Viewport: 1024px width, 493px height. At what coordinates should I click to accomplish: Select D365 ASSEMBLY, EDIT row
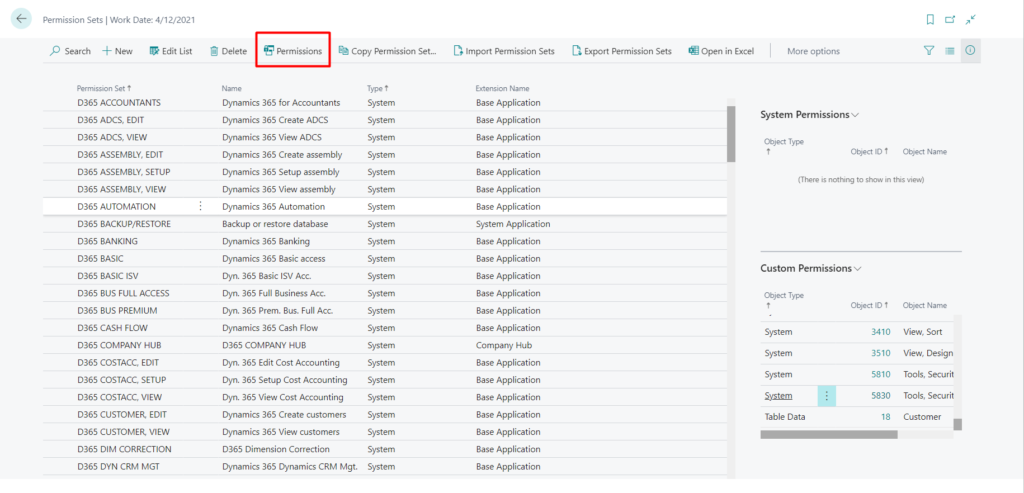tap(385, 155)
